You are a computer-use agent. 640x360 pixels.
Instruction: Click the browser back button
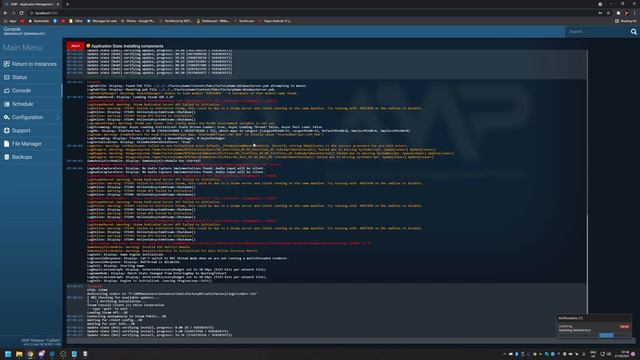click(5, 13)
